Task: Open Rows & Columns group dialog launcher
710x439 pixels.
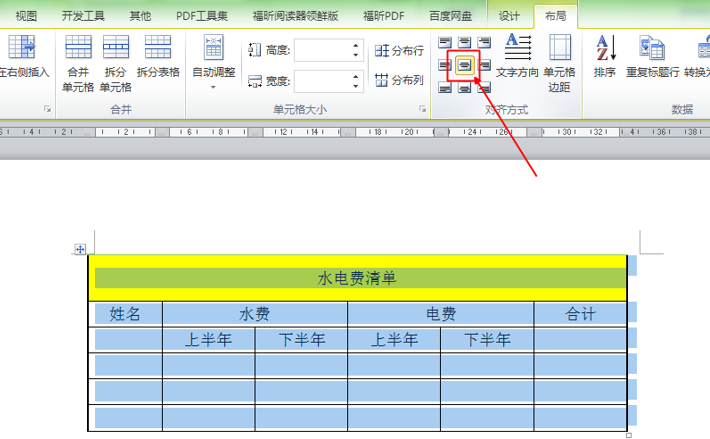Action: (x=47, y=109)
